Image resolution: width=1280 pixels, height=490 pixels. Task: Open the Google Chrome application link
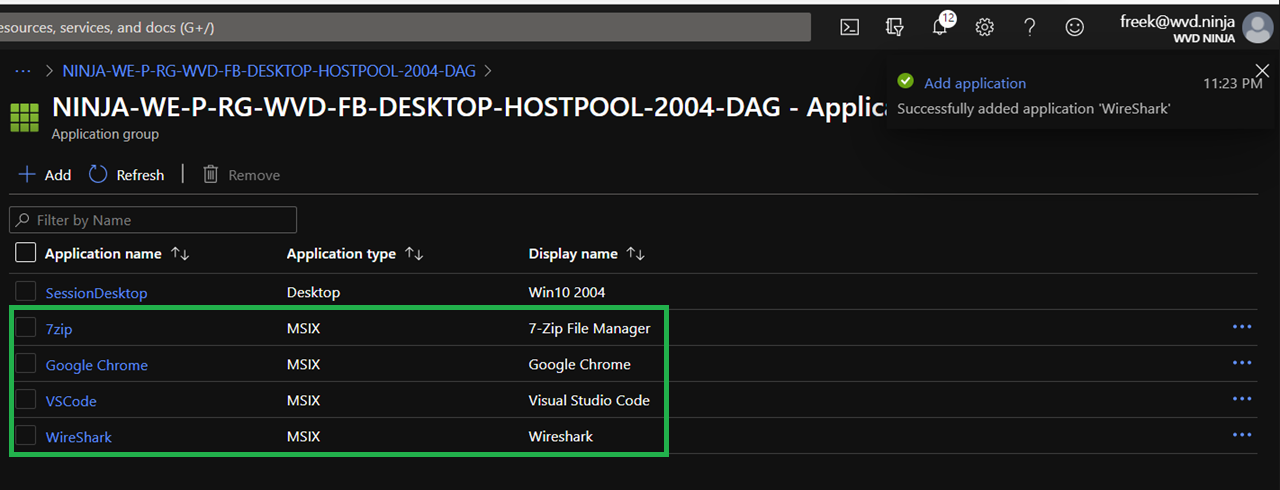coord(96,365)
